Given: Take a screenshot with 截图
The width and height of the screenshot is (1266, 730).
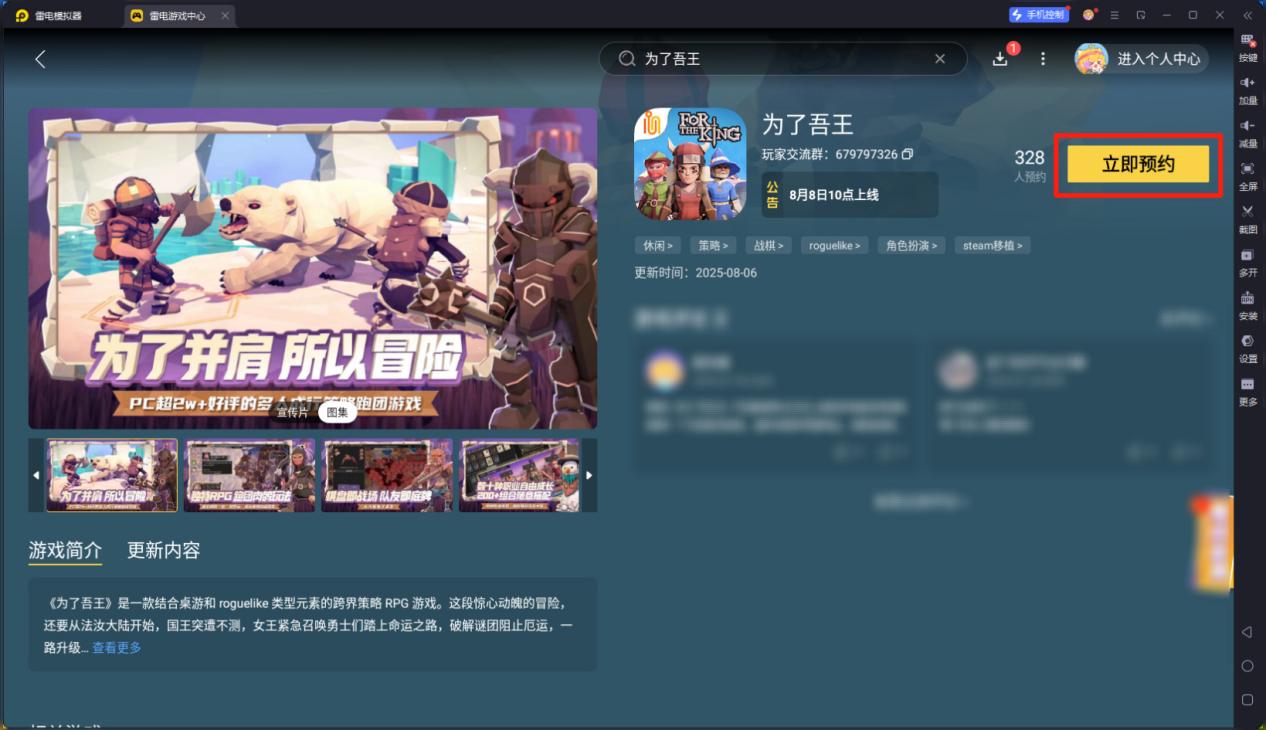Looking at the screenshot, I should 1247,219.
